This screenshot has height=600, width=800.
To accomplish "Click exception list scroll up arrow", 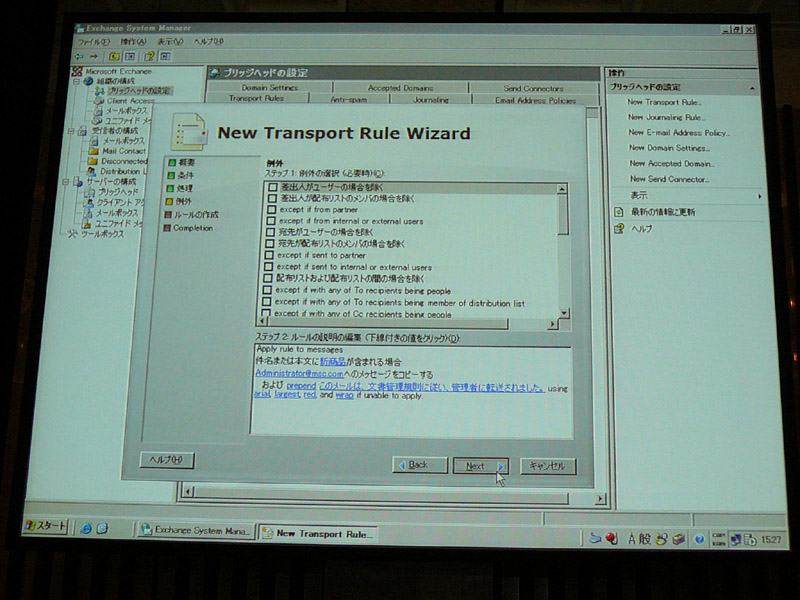I will [562, 189].
